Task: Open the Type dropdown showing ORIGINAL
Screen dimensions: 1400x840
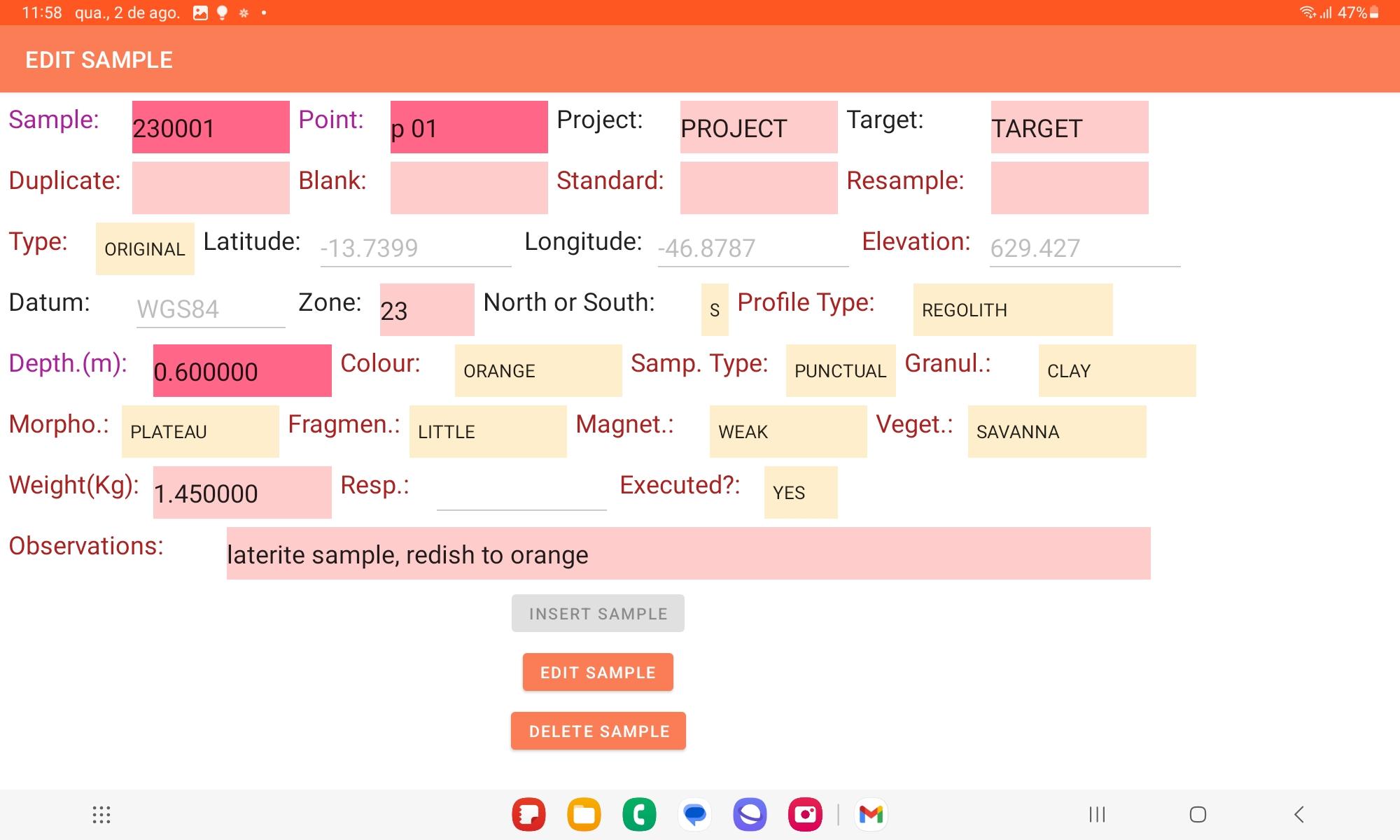Action: click(145, 248)
